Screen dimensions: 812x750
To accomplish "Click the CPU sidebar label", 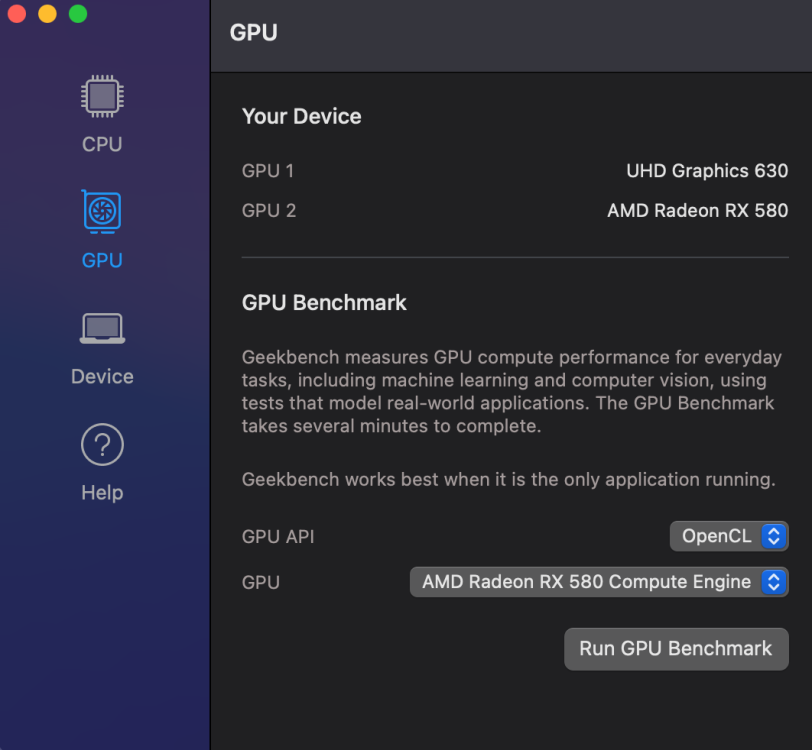I will (x=102, y=144).
